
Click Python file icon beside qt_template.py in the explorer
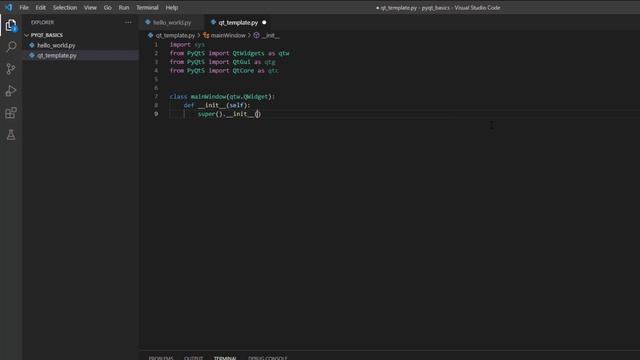tap(32, 55)
